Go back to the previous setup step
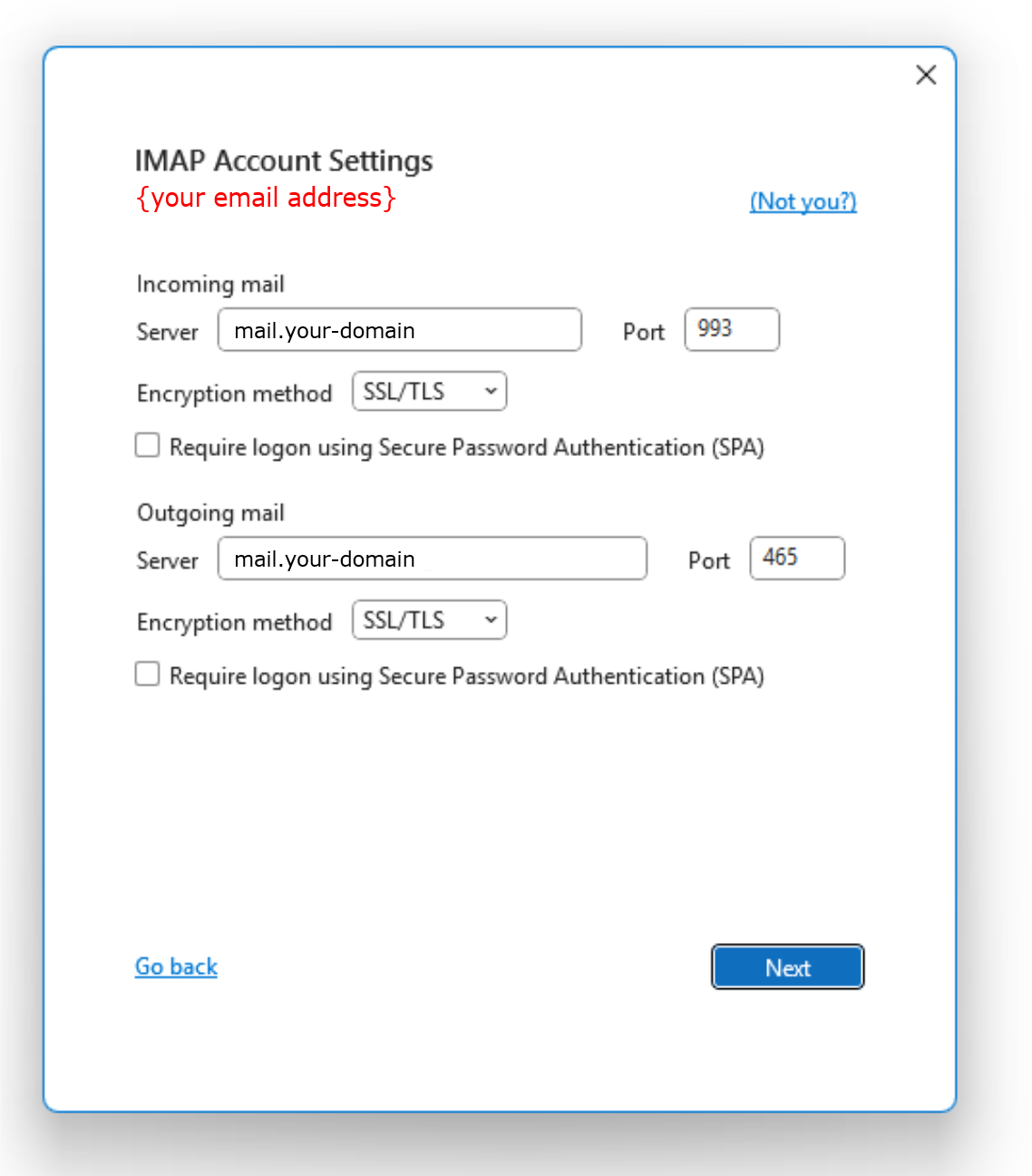 [176, 967]
